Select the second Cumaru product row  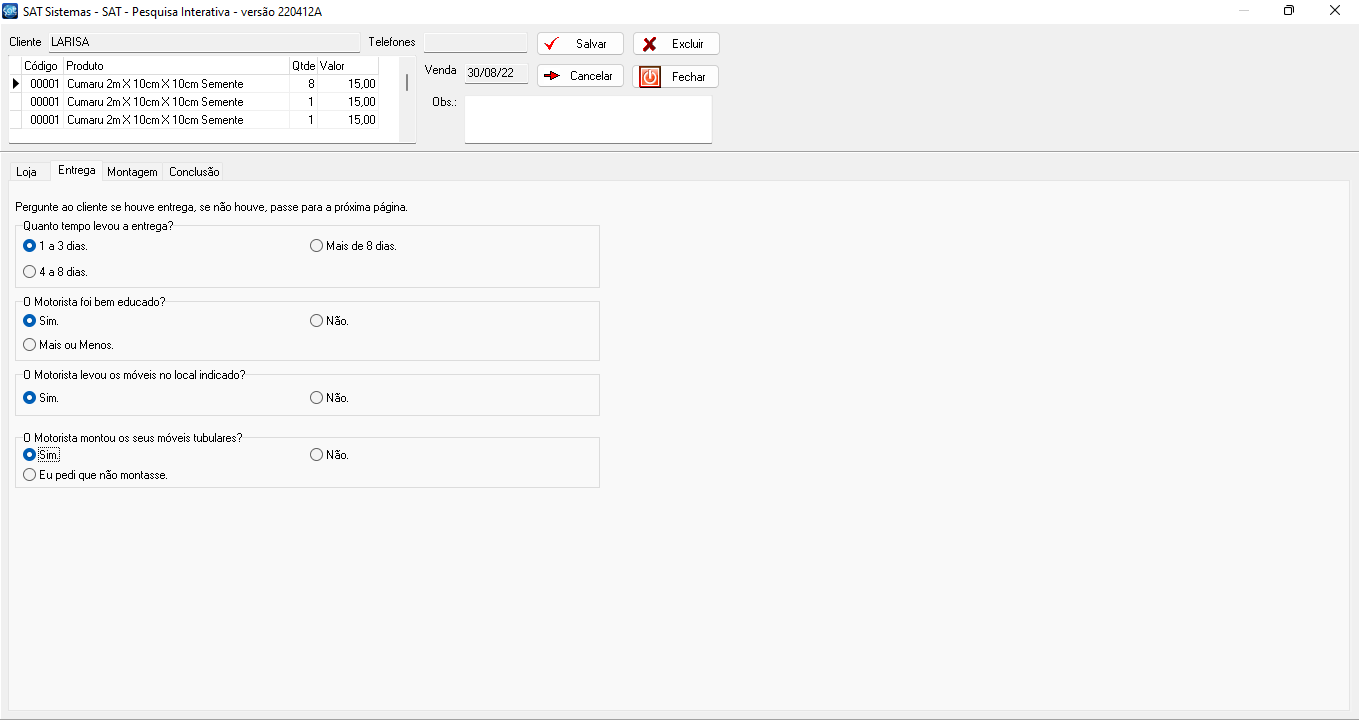pos(155,102)
